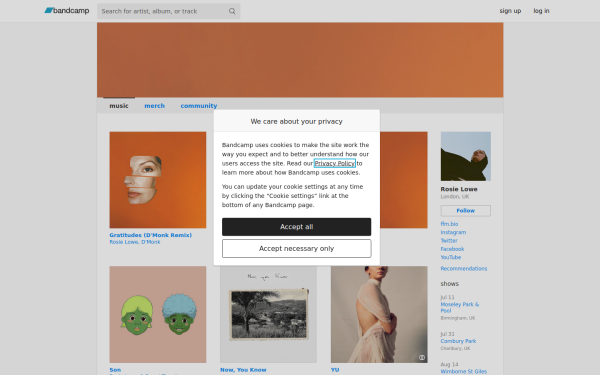Click the search magnifier icon
Image resolution: width=600 pixels, height=375 pixels.
[232, 11]
